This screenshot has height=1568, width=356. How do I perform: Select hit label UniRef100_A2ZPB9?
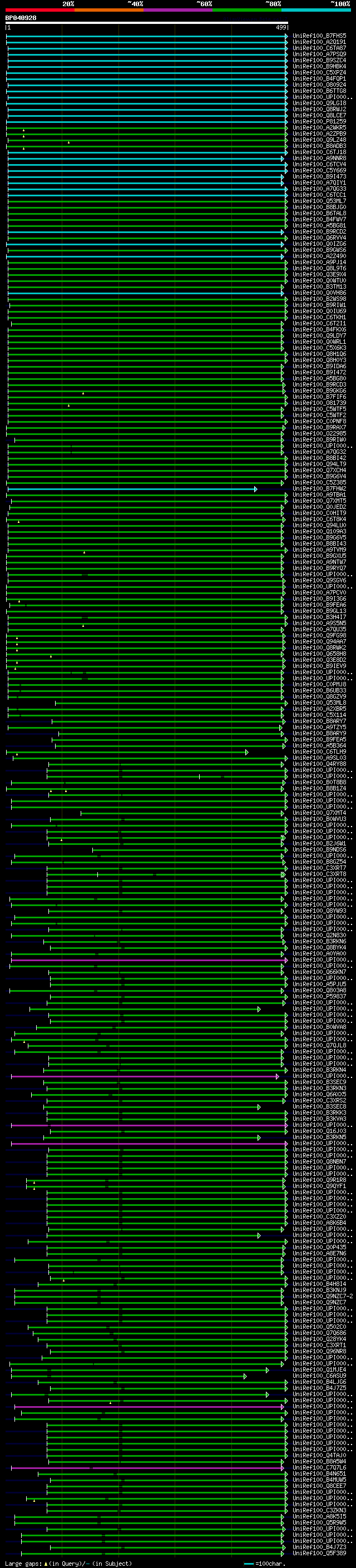click(x=319, y=134)
